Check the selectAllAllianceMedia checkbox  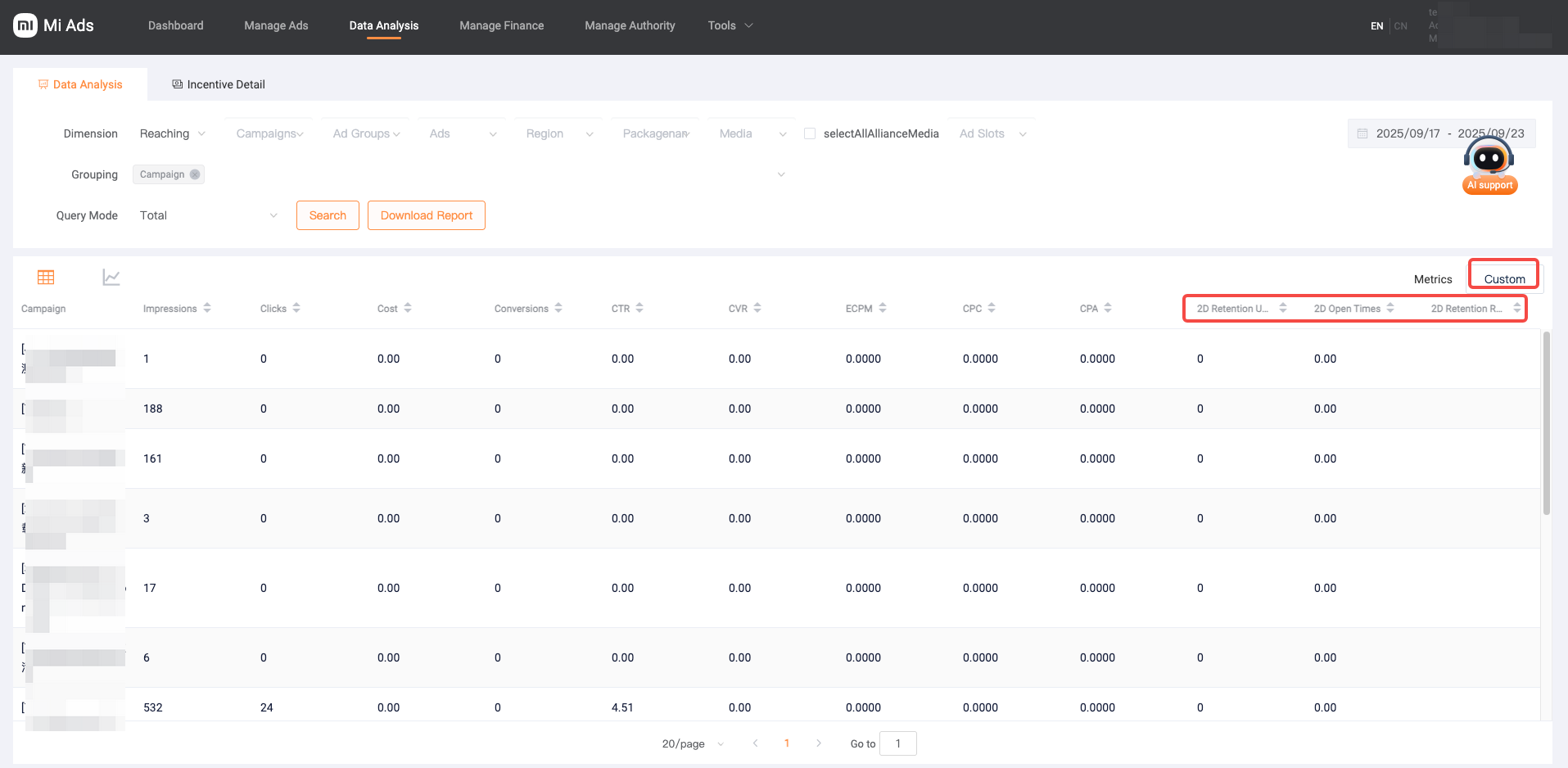pos(810,133)
